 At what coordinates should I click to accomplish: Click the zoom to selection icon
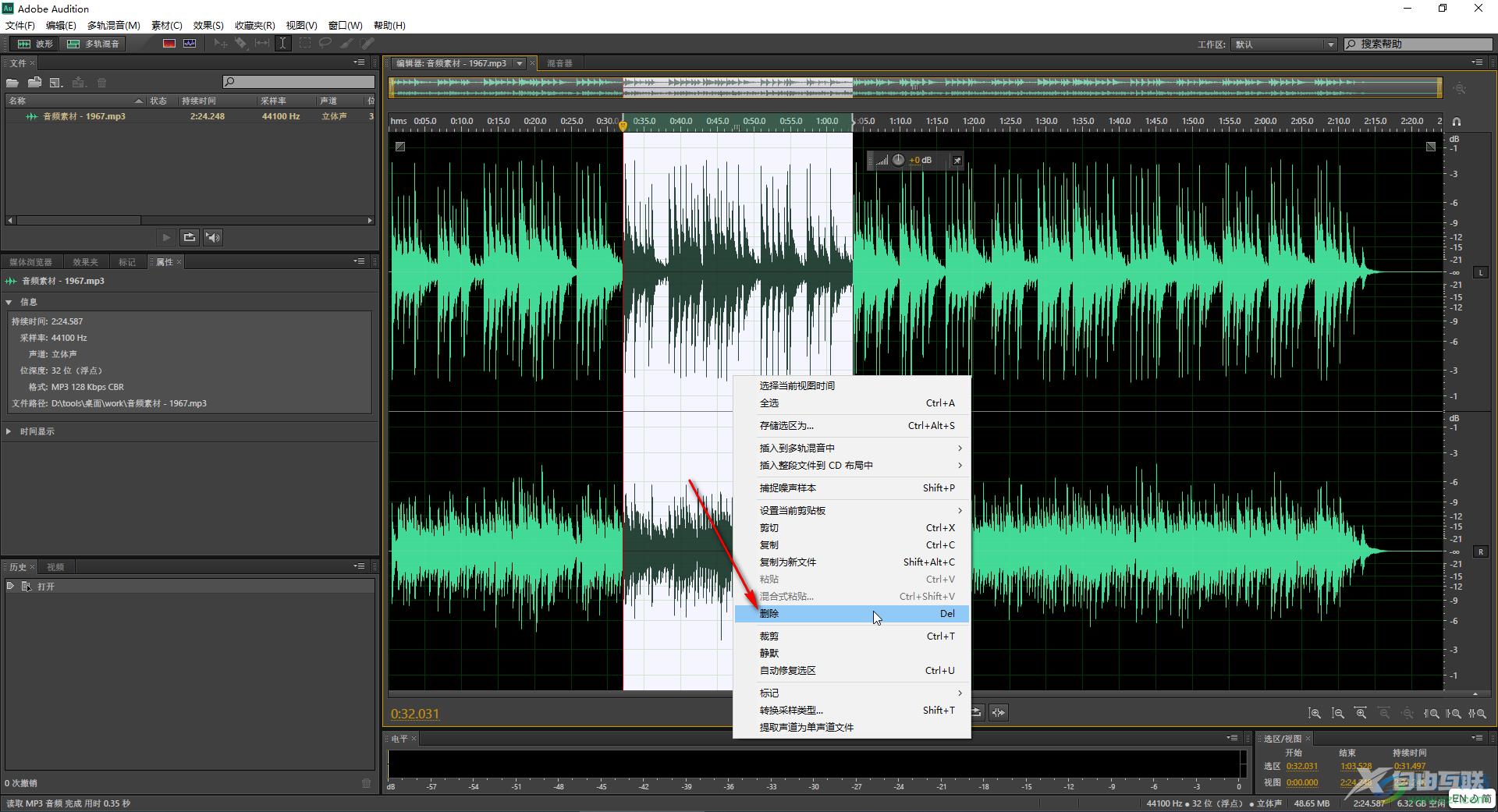click(1477, 713)
